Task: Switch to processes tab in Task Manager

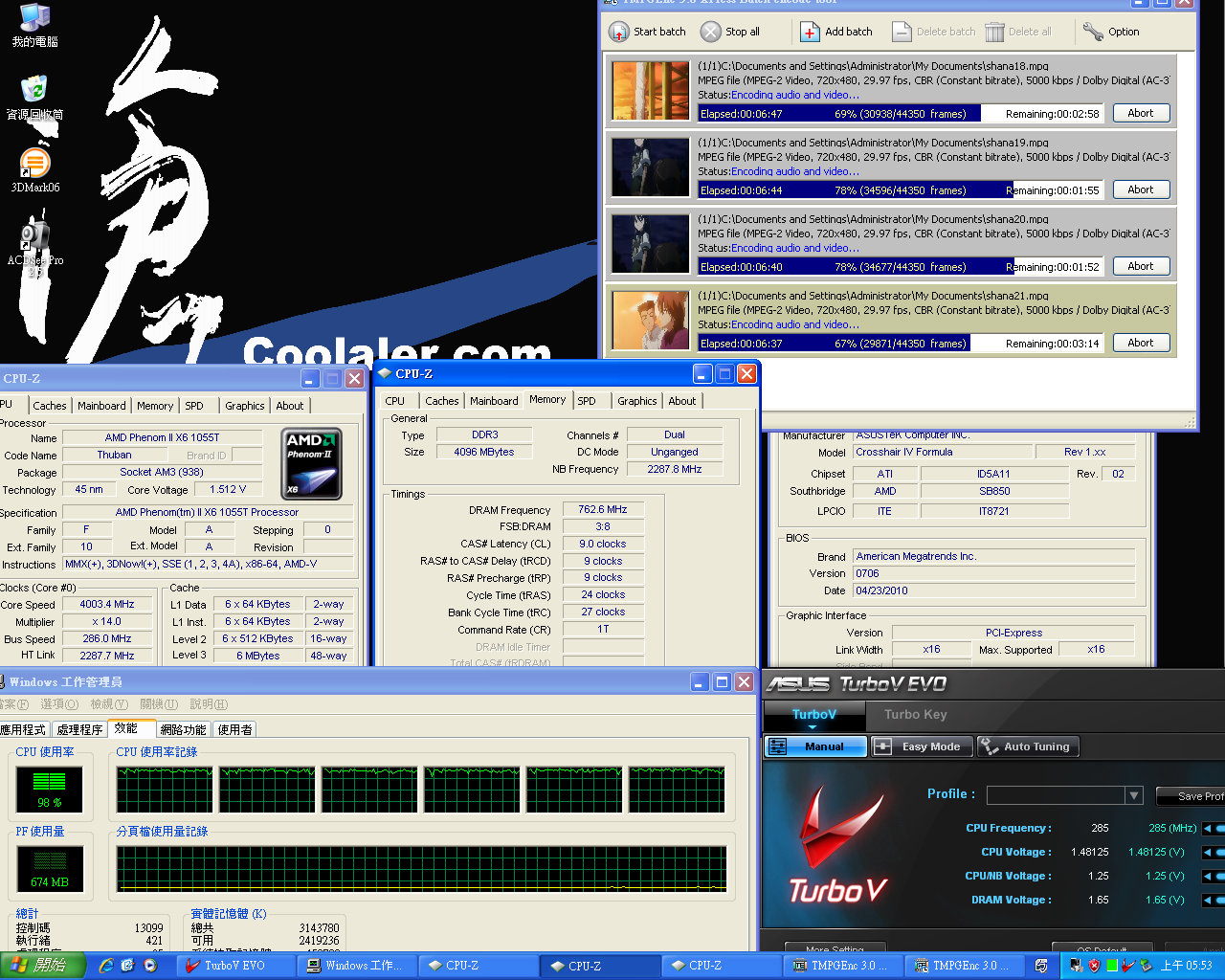Action: point(79,729)
